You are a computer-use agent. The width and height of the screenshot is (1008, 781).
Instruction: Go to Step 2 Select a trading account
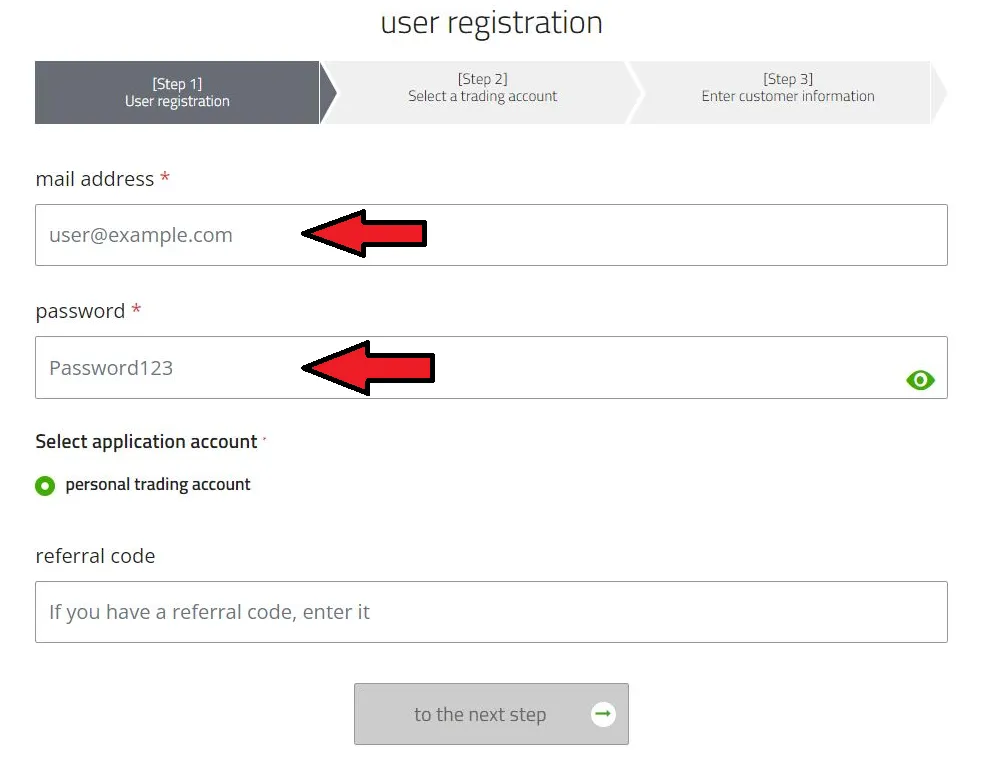tap(482, 93)
